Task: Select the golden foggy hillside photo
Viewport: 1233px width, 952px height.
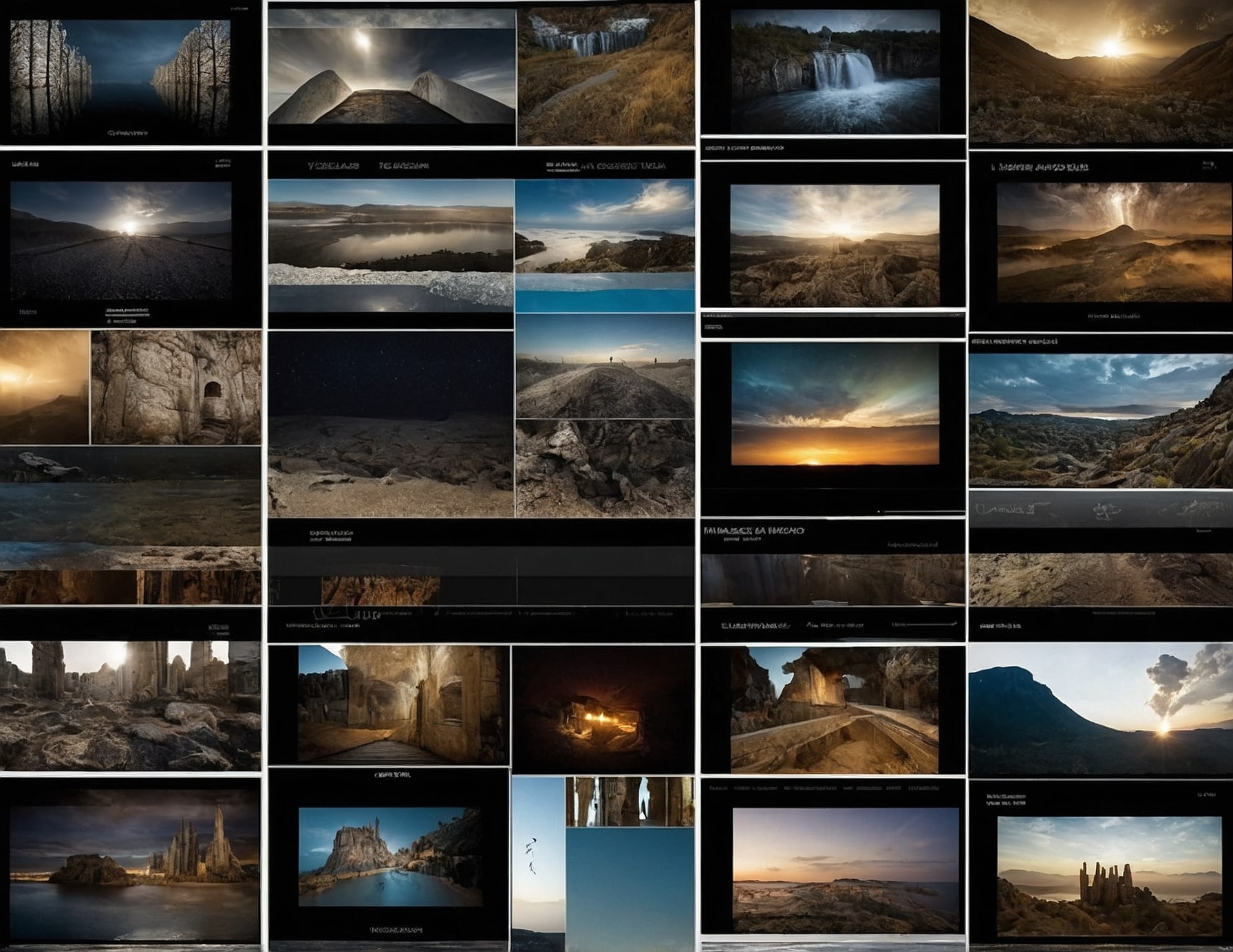Action: click(x=45, y=387)
